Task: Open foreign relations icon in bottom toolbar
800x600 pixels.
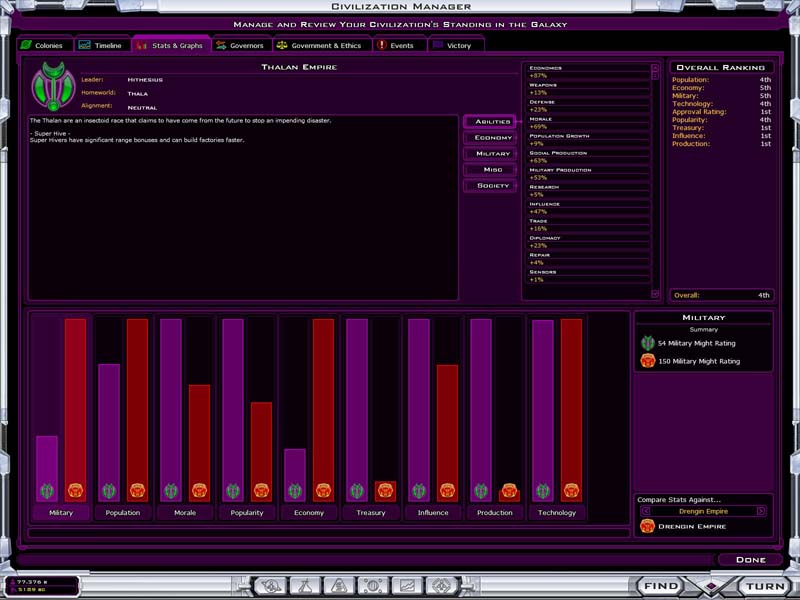Action: [x=270, y=586]
